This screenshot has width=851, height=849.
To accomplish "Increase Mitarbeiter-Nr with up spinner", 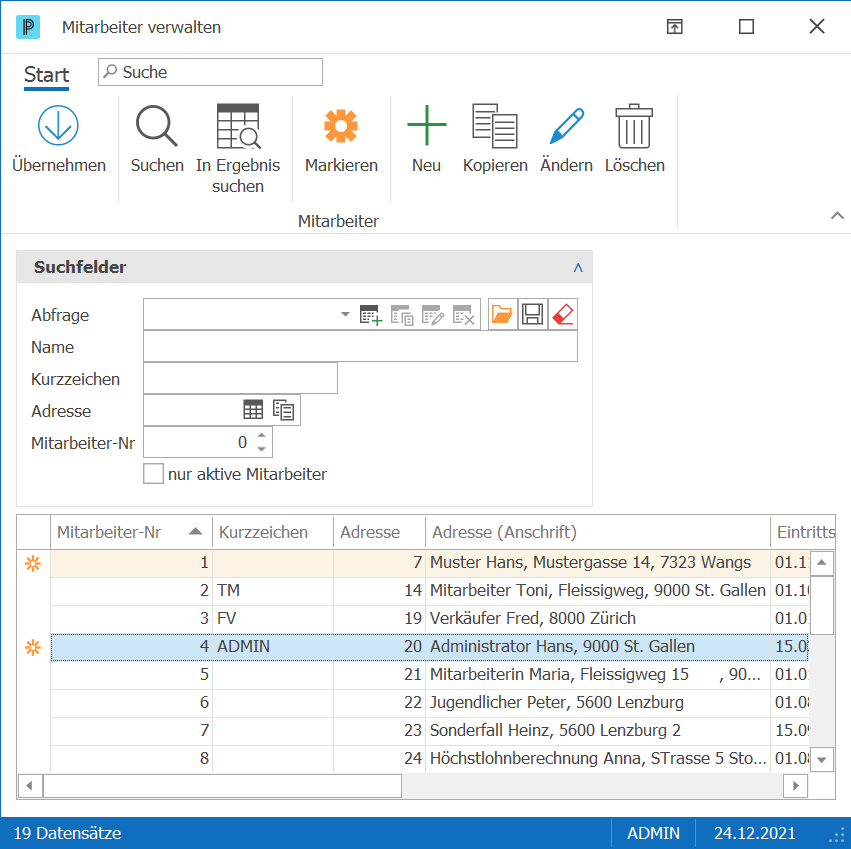I will [x=262, y=435].
